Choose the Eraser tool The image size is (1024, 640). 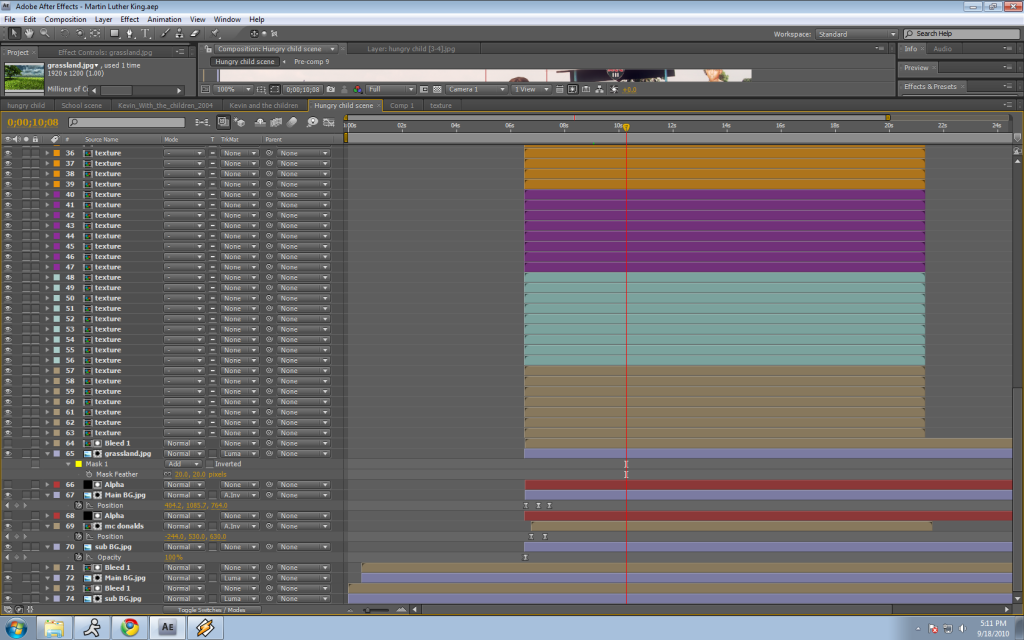[193, 33]
